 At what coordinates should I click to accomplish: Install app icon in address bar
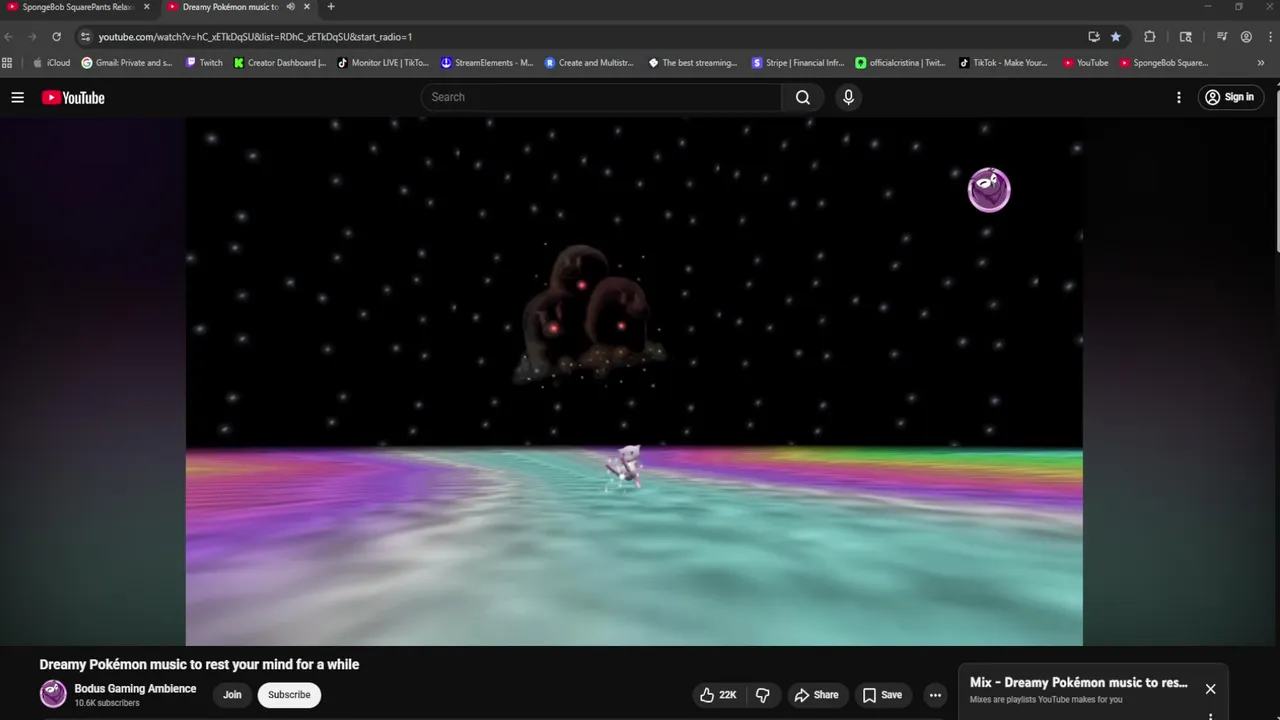pos(1094,37)
